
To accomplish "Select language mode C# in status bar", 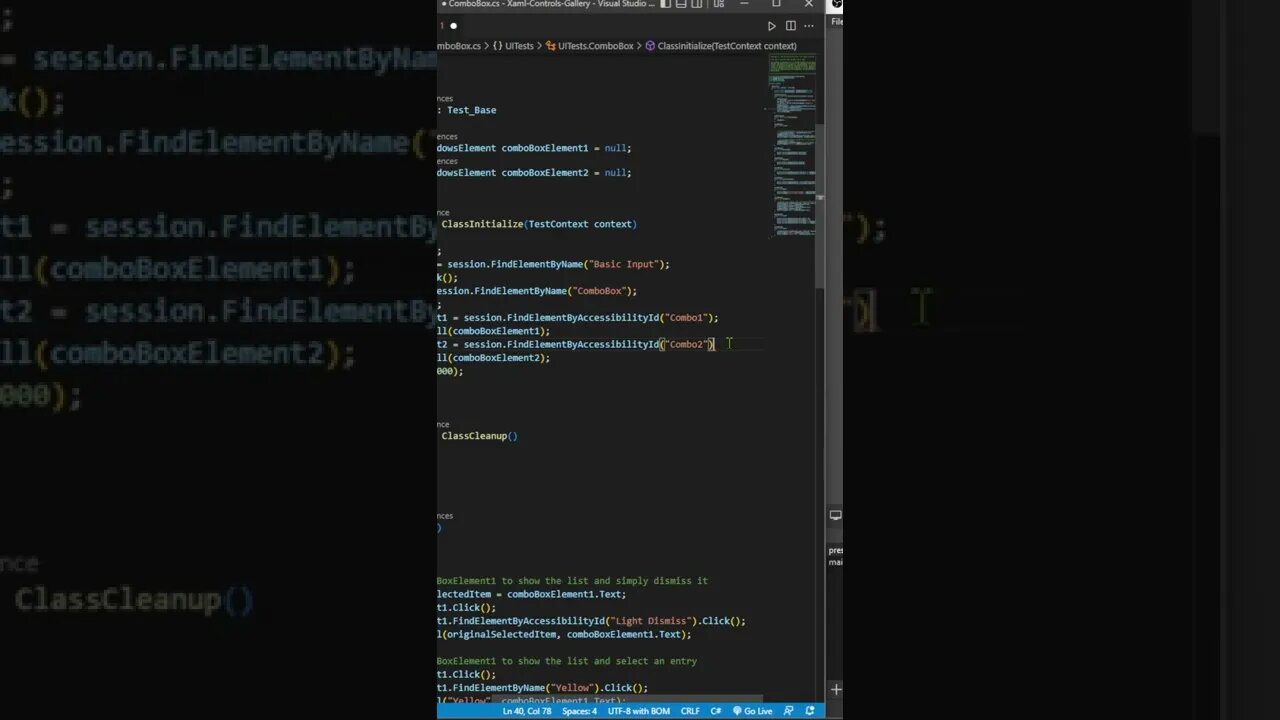I will tap(716, 711).
